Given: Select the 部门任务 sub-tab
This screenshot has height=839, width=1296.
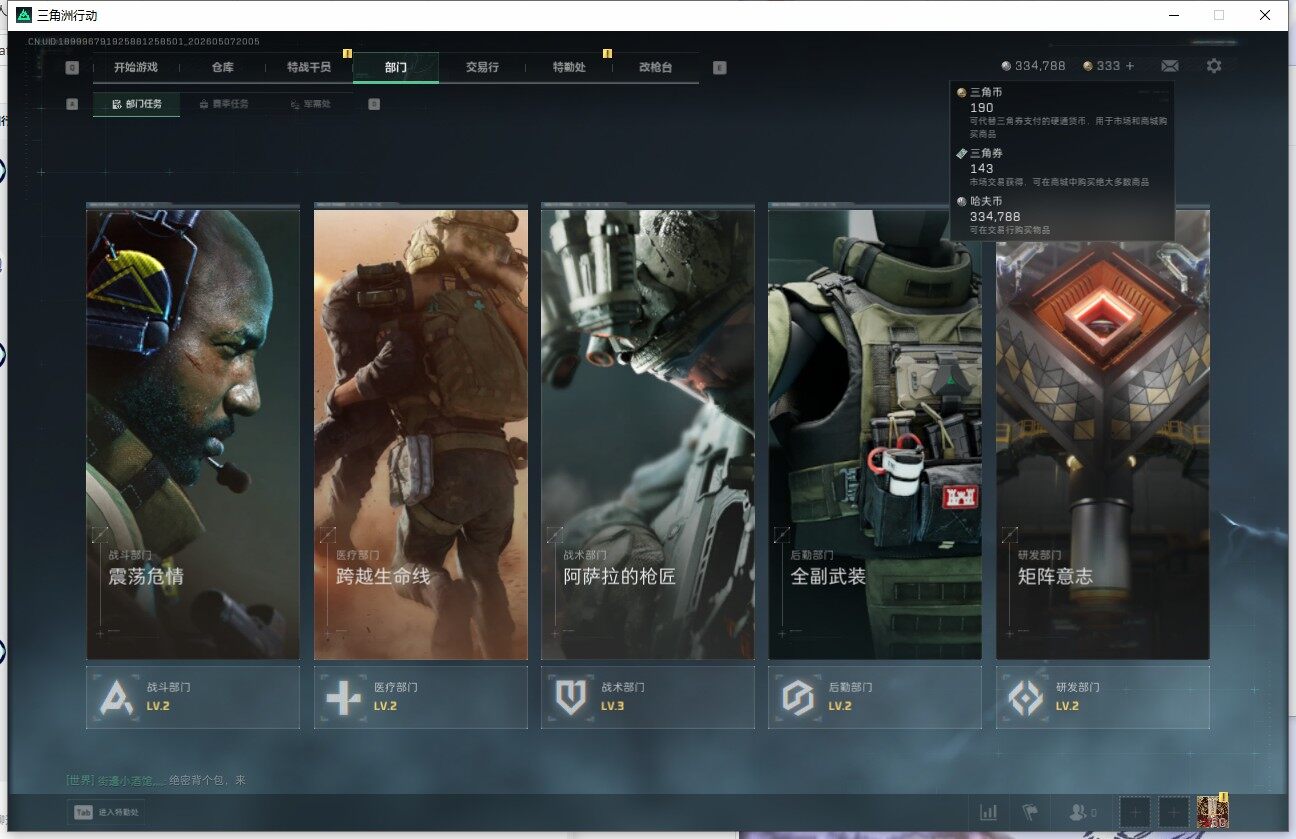Looking at the screenshot, I should point(137,104).
